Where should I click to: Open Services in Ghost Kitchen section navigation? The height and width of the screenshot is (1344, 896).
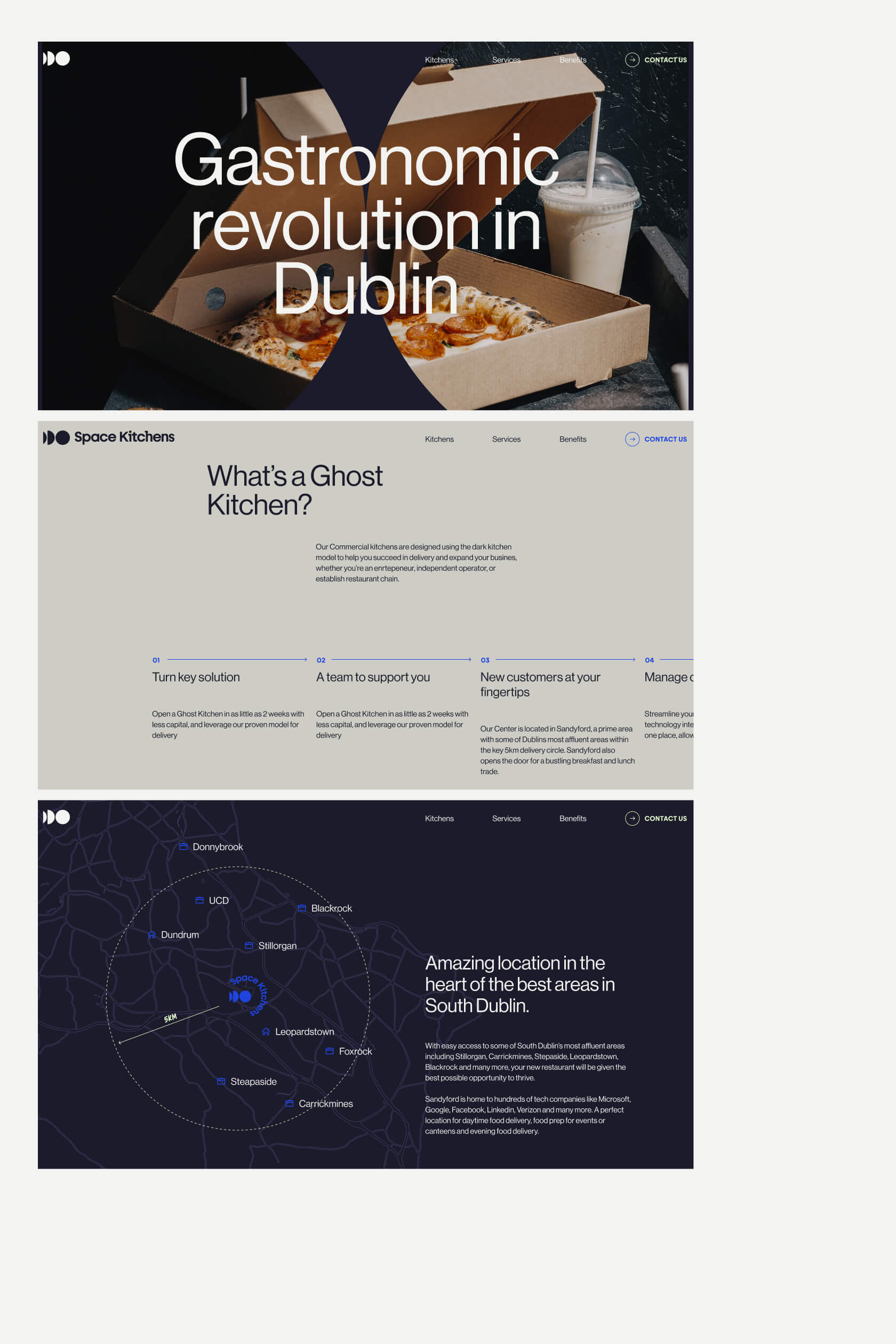pyautogui.click(x=506, y=439)
